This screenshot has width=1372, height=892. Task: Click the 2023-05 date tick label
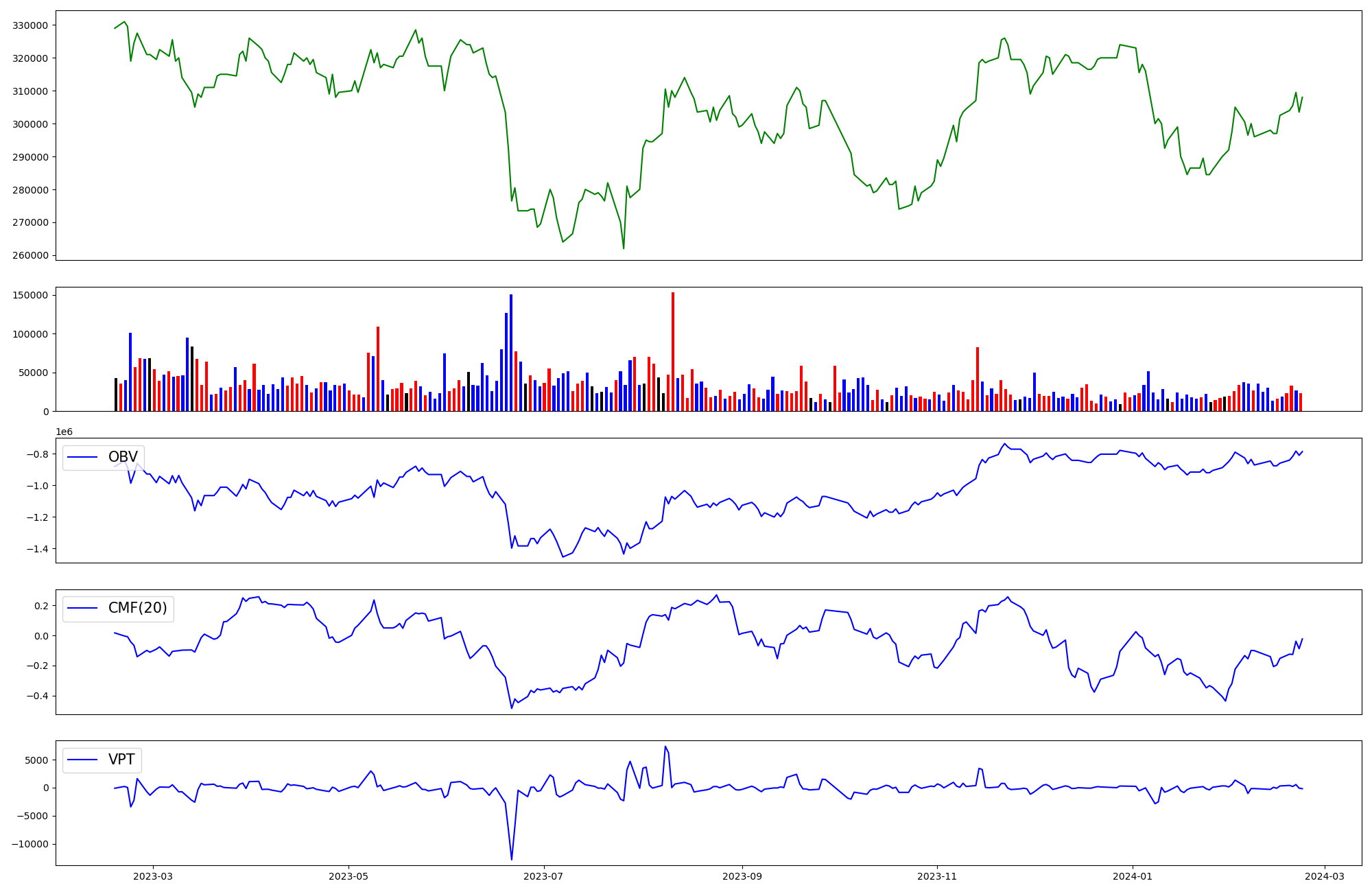[348, 876]
